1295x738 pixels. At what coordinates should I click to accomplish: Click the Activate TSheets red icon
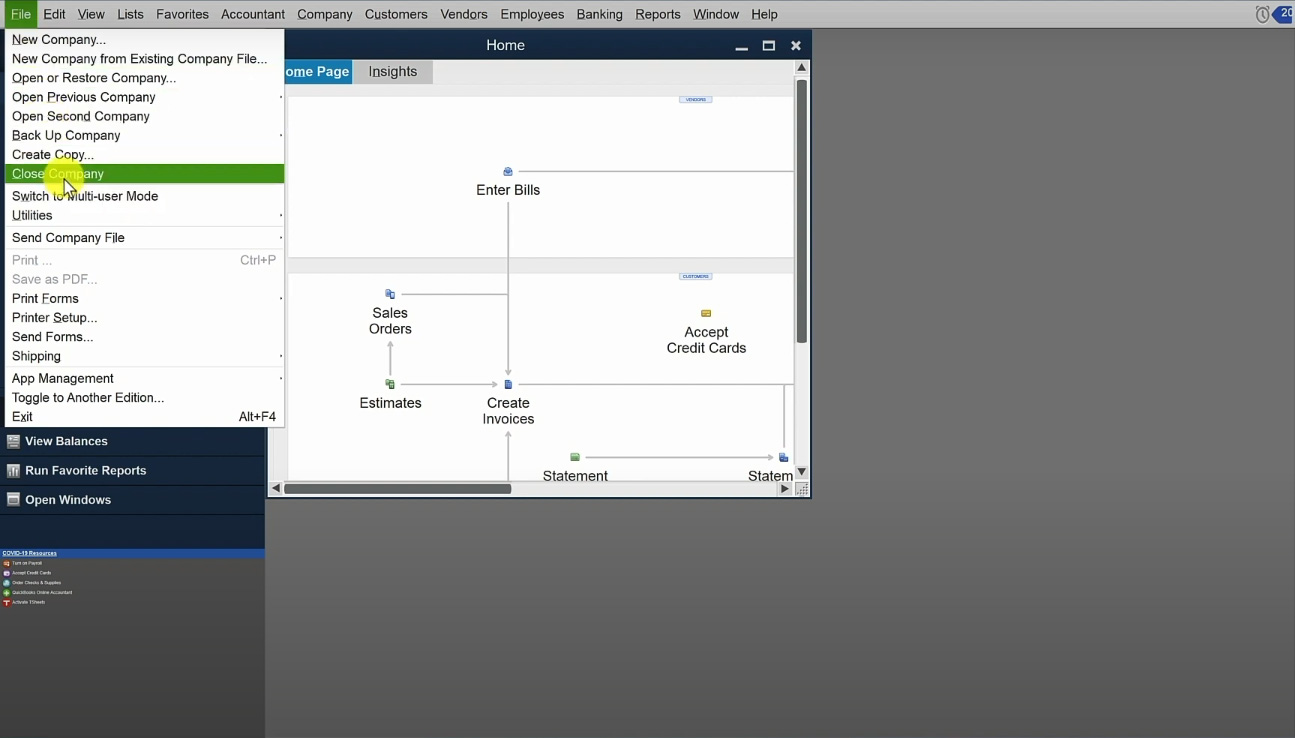pos(6,603)
